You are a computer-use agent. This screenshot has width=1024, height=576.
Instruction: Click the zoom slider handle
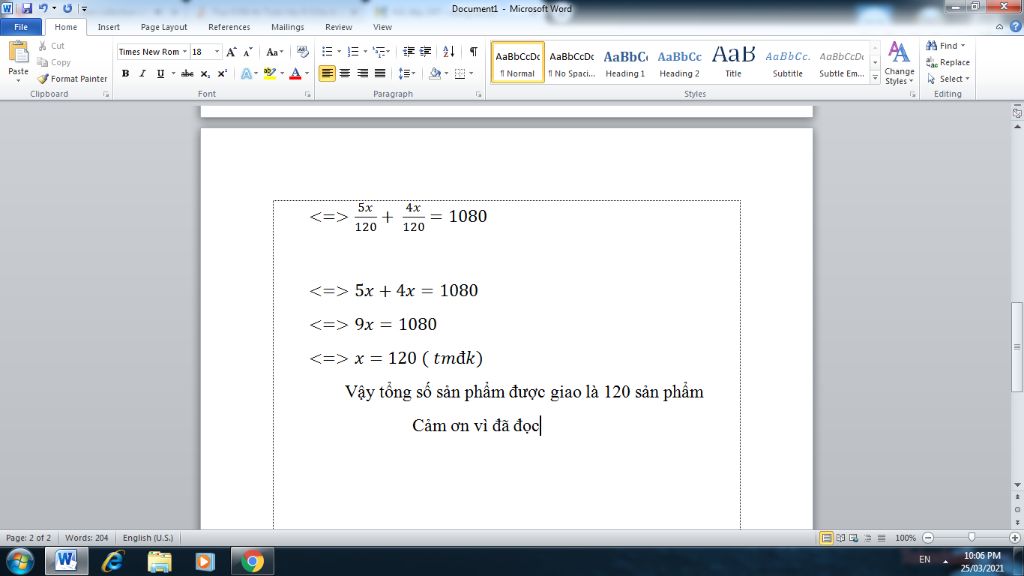click(x=972, y=537)
